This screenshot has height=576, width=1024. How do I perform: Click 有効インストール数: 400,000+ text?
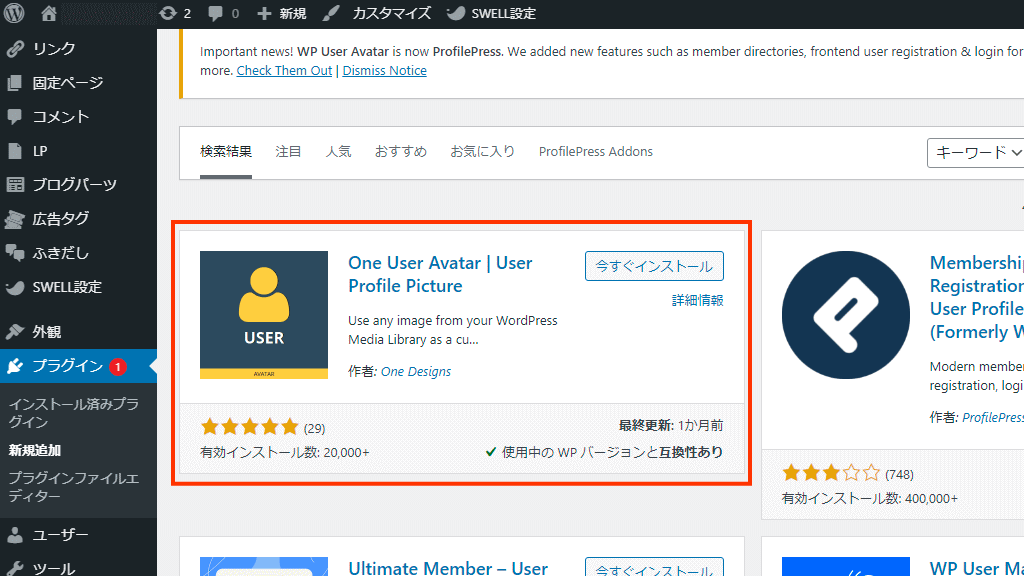click(870, 499)
